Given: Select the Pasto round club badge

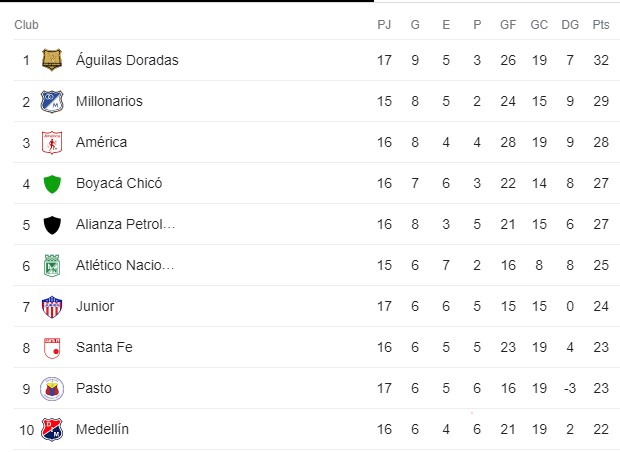Looking at the screenshot, I should coord(52,389).
